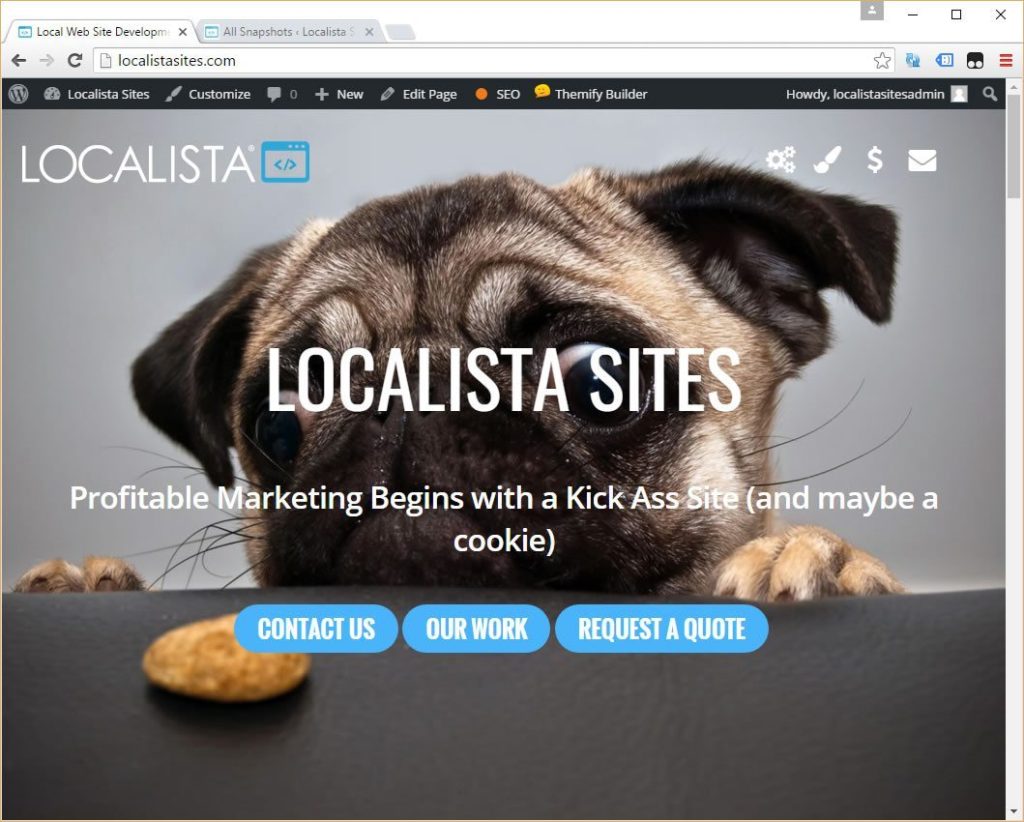The image size is (1024, 822).
Task: Click the OUR WORK button
Action: (476, 629)
